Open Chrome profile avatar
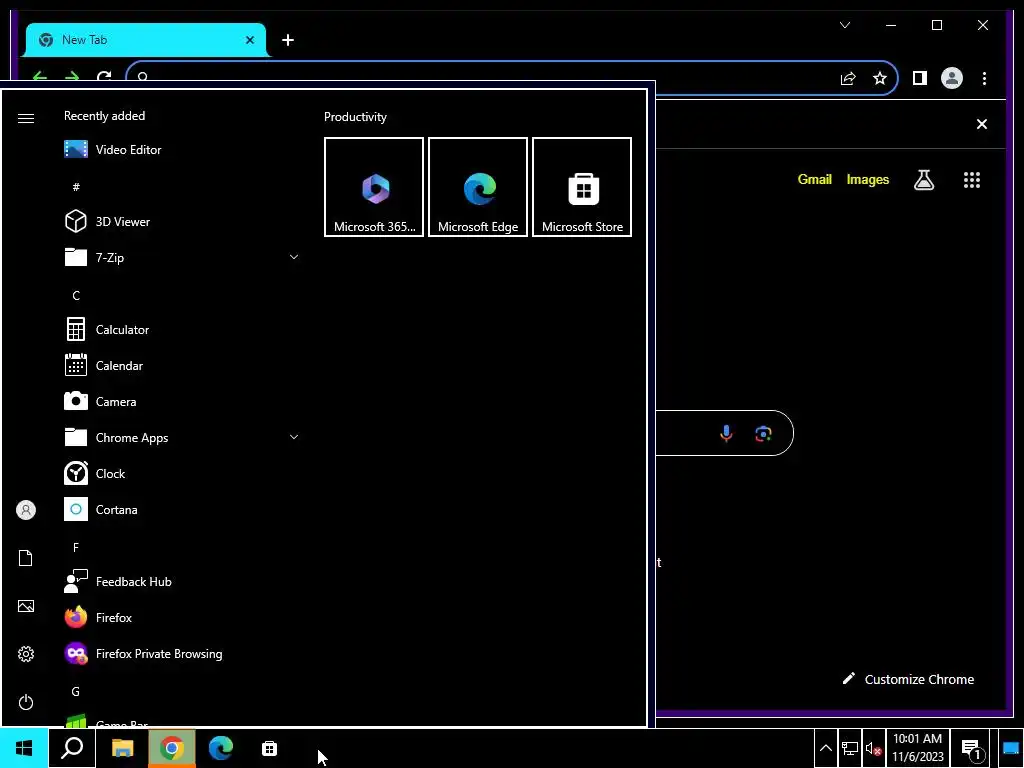Image resolution: width=1024 pixels, height=768 pixels. [x=952, y=78]
